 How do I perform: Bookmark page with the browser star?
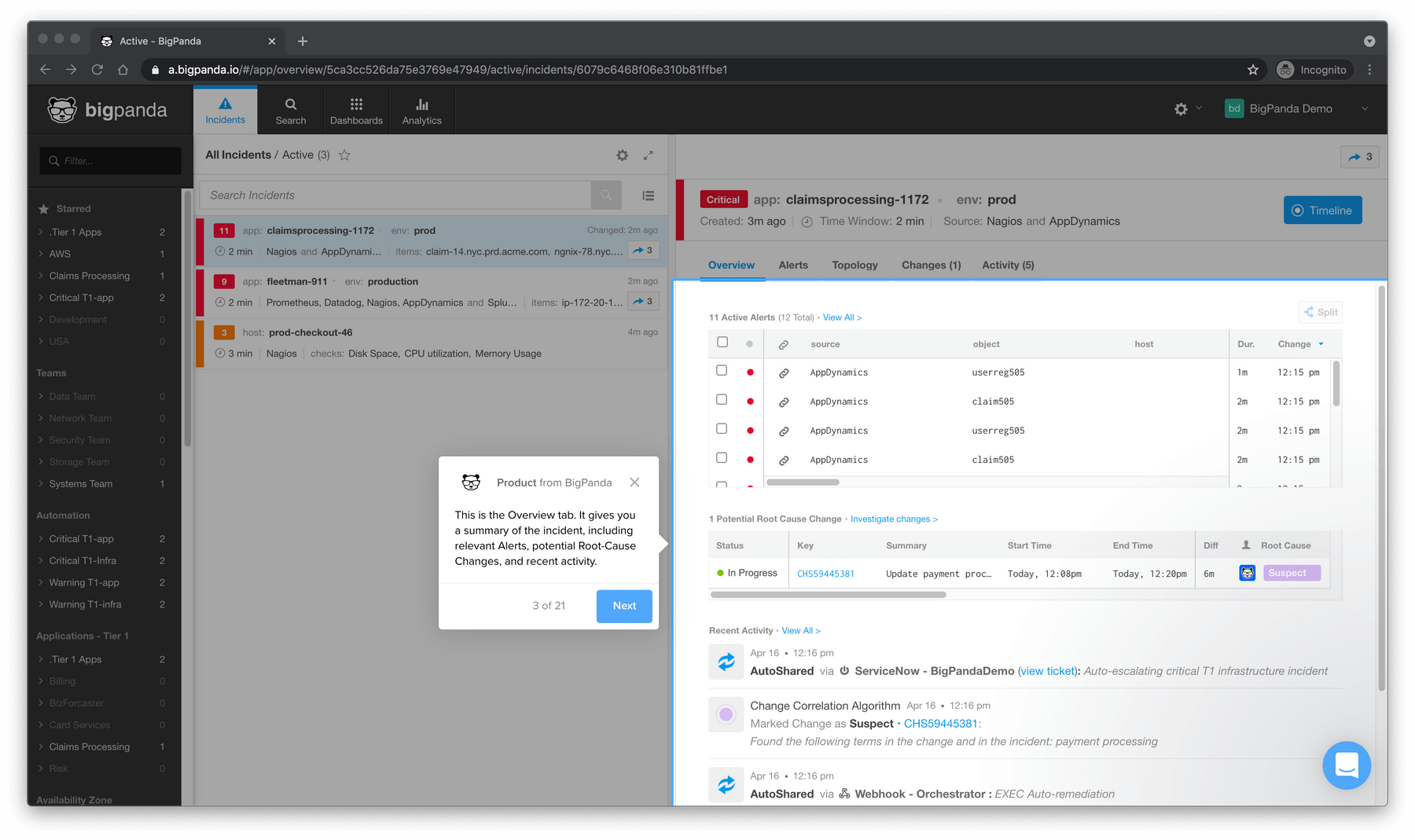click(1253, 70)
